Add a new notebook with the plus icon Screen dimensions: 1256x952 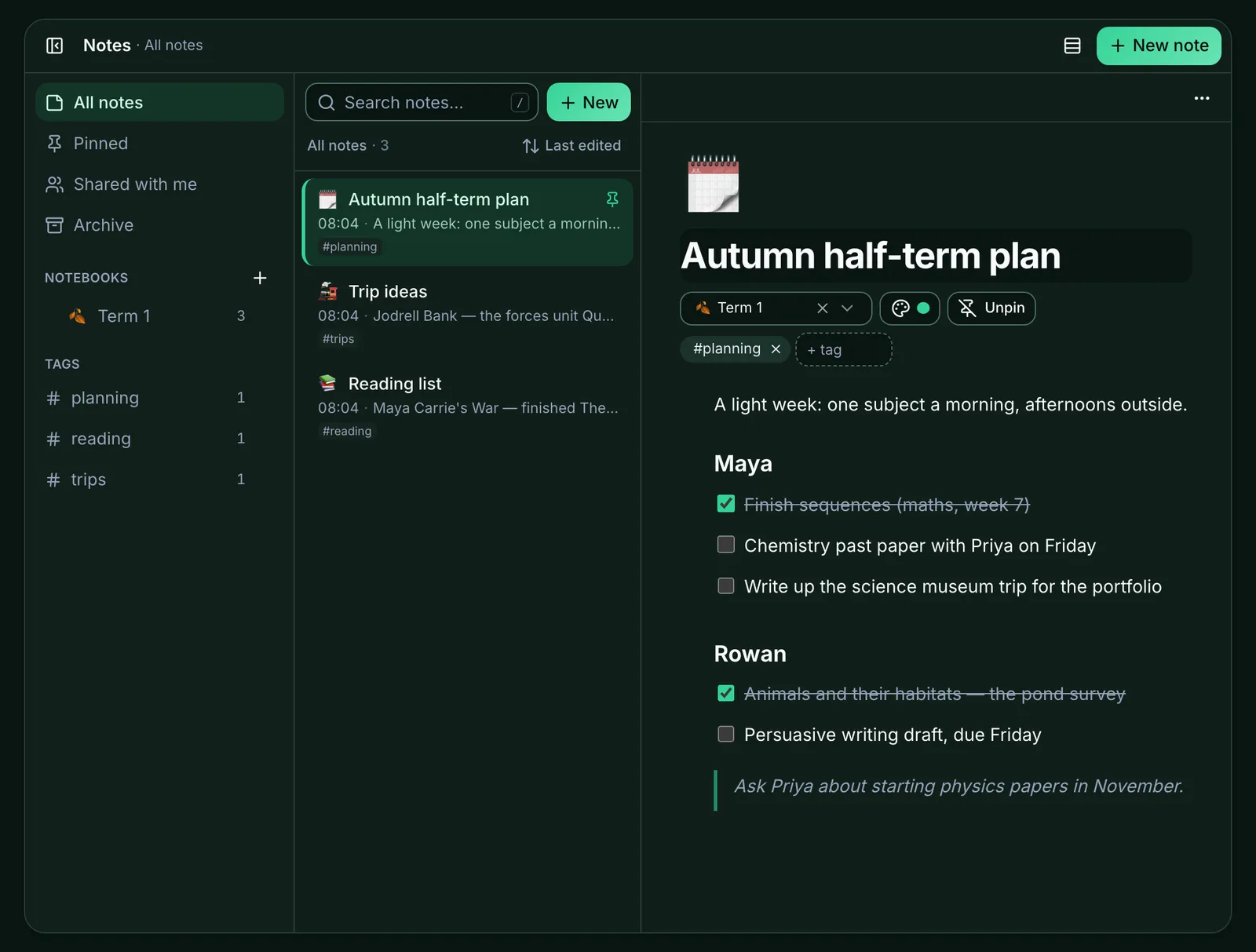260,278
